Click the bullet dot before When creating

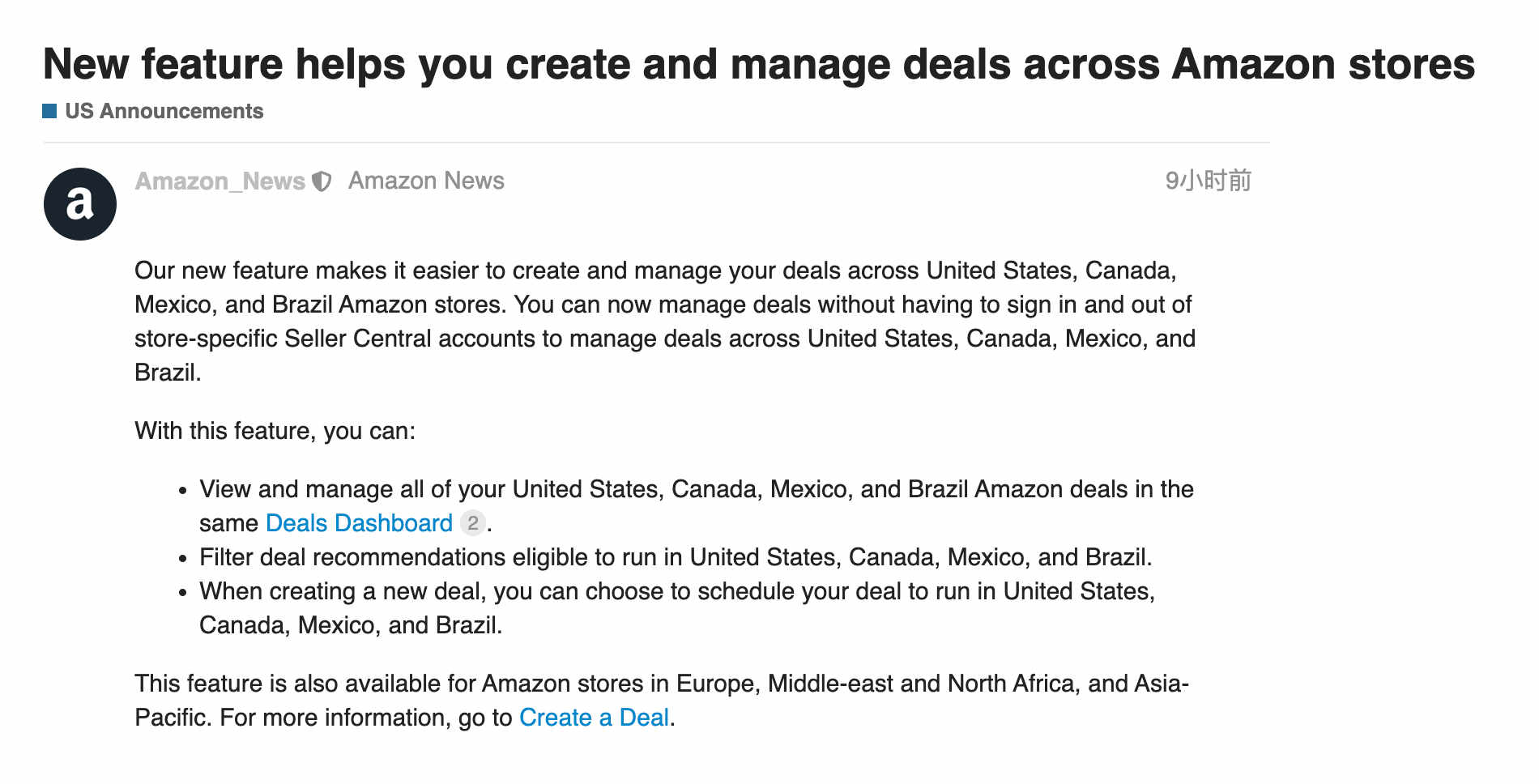(x=183, y=593)
